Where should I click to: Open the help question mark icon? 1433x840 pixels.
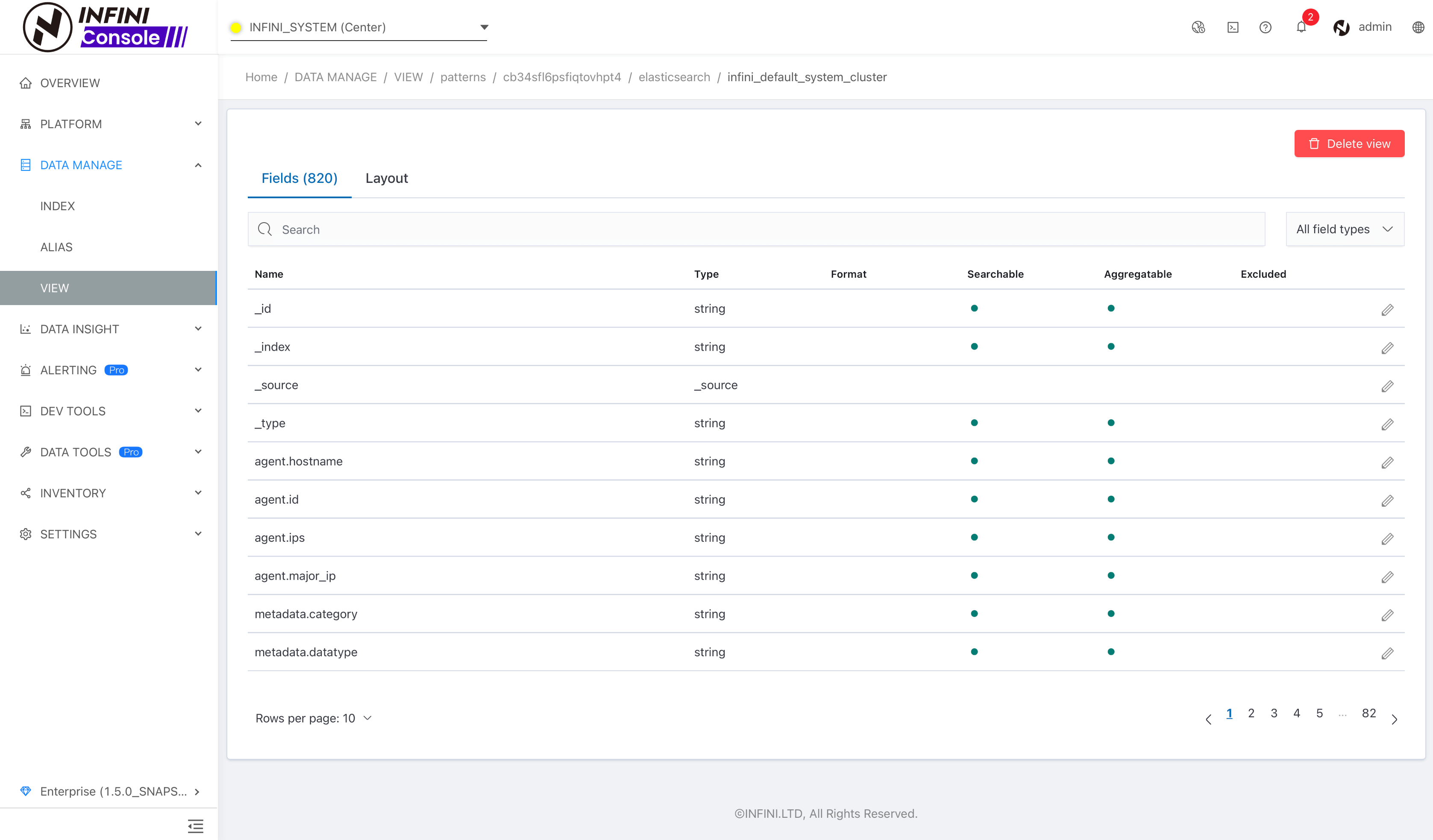tap(1265, 27)
